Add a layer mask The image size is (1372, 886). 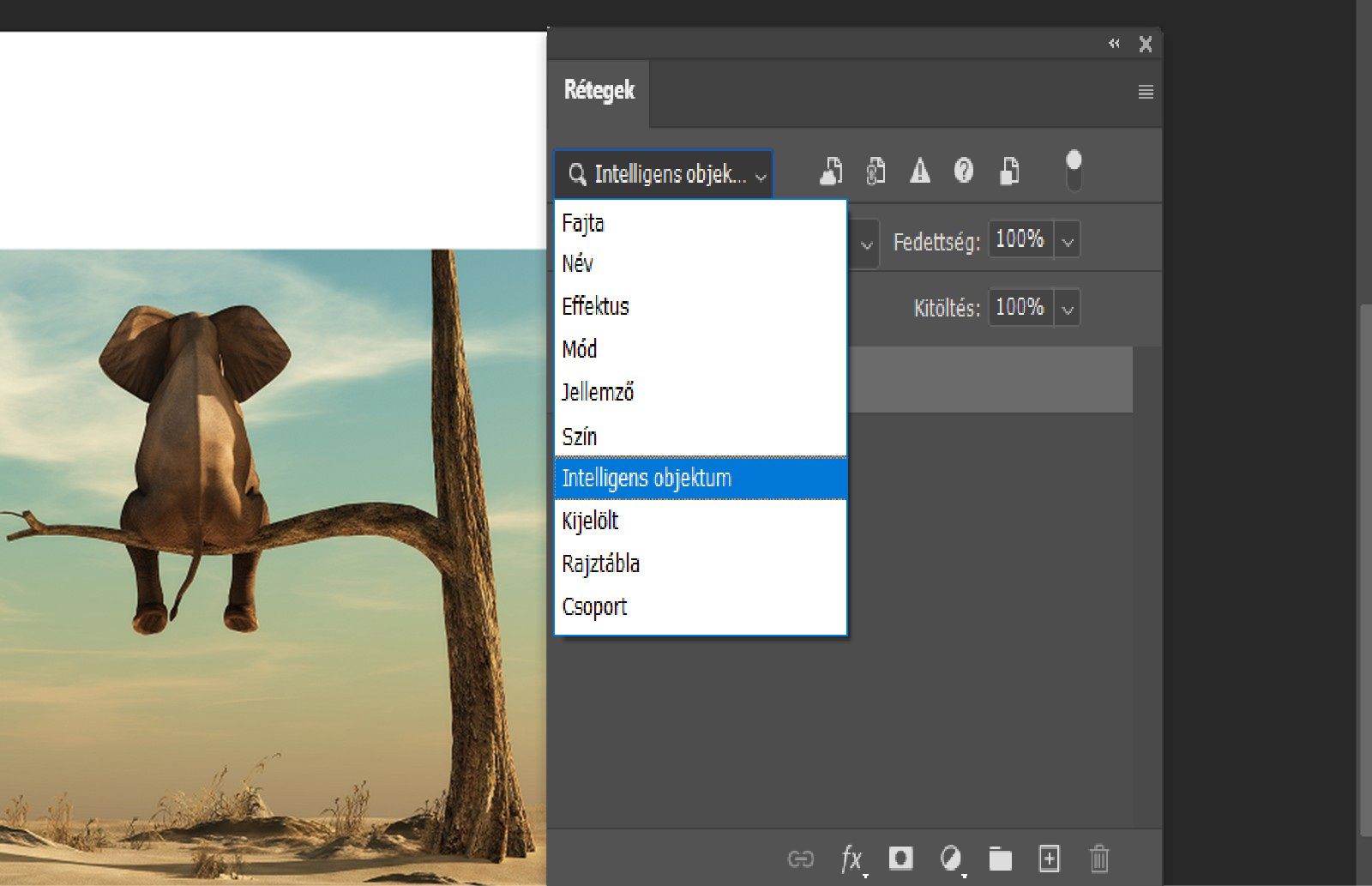[900, 858]
